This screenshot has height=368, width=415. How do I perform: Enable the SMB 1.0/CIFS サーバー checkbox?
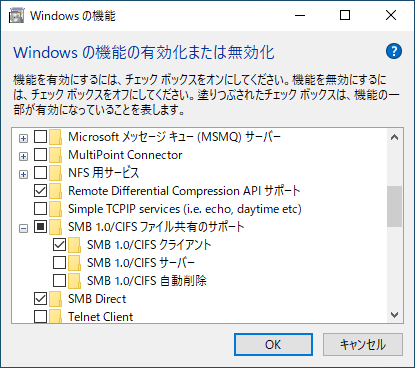click(60, 263)
